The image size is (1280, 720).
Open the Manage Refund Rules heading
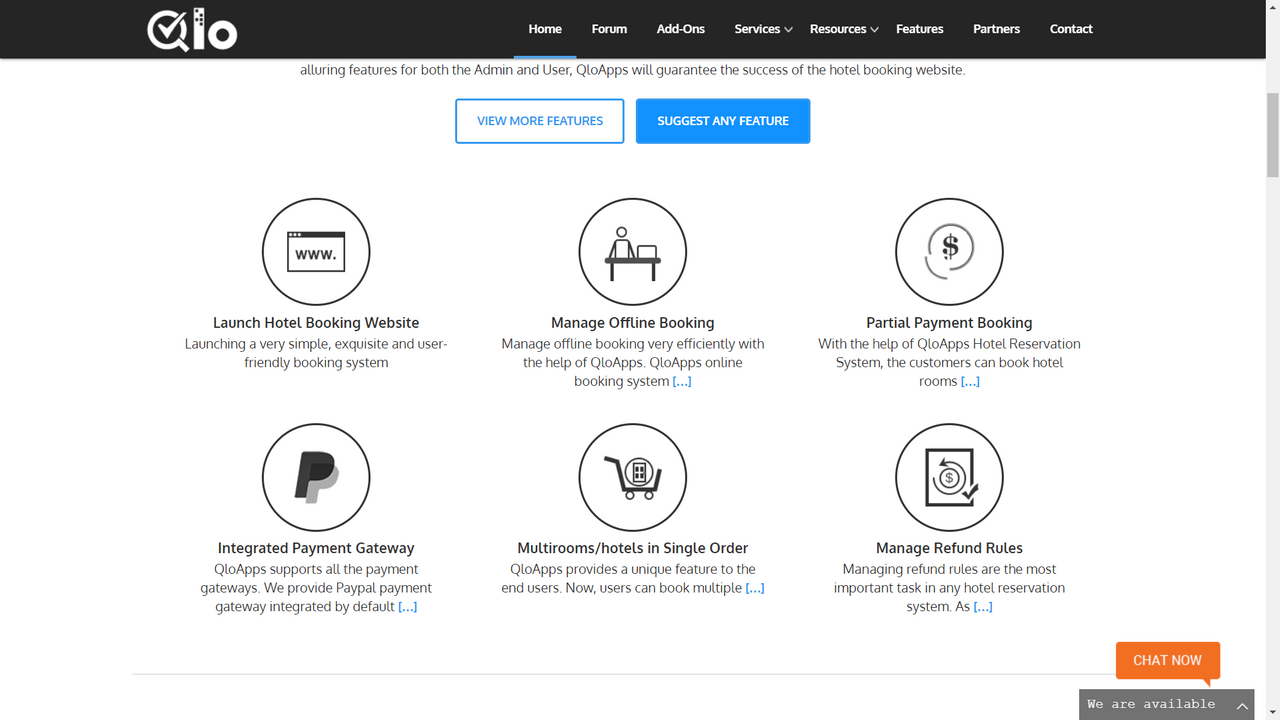[x=949, y=548]
